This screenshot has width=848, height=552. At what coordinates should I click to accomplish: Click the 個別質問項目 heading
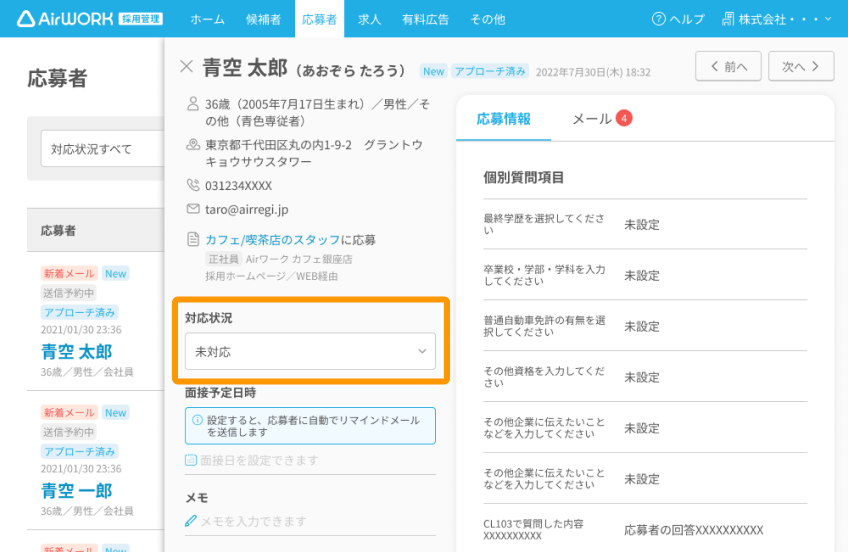click(524, 177)
